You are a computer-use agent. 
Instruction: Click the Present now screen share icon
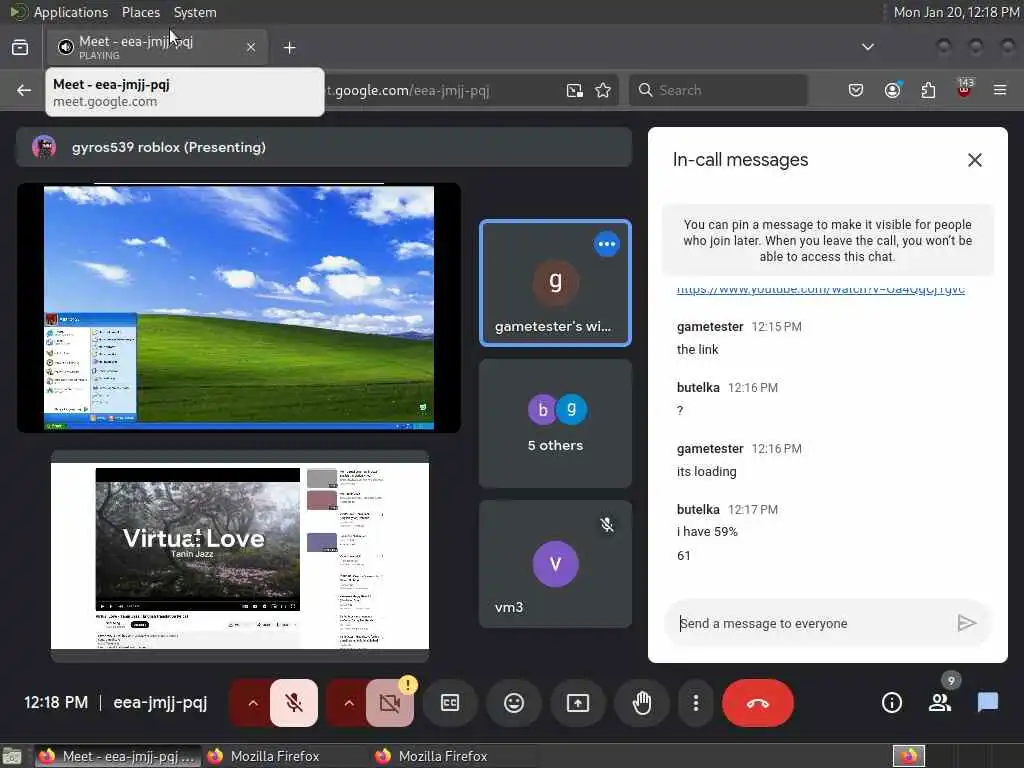pos(578,703)
